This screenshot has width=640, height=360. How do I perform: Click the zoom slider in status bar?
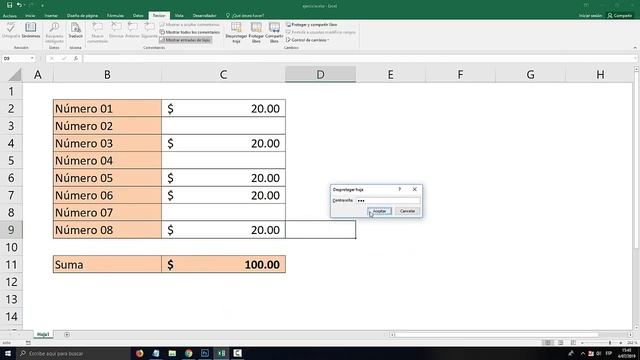point(601,342)
